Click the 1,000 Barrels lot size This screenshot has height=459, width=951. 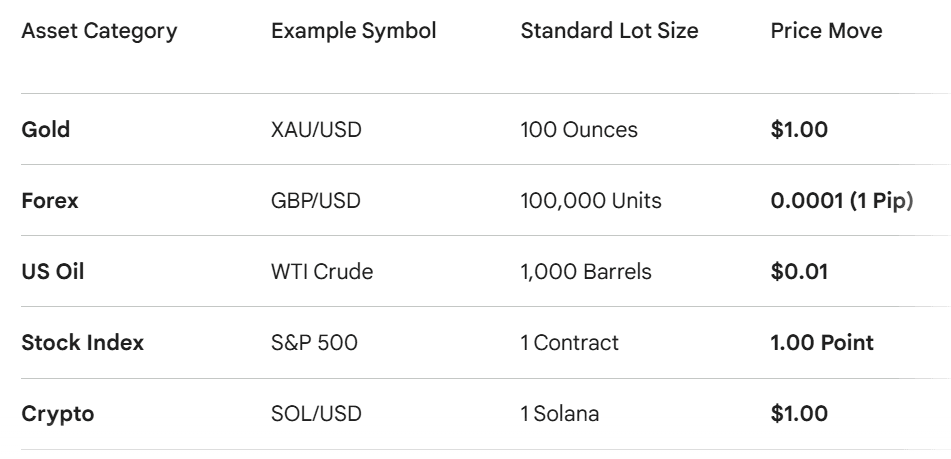point(586,272)
